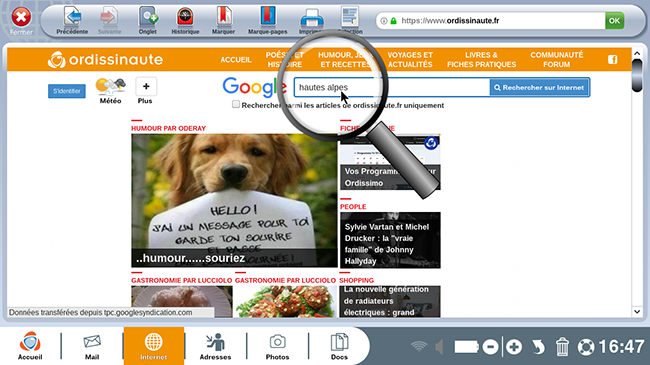Check the ordissinaute.fr-only search checkbox
650x365 pixels.
[236, 104]
